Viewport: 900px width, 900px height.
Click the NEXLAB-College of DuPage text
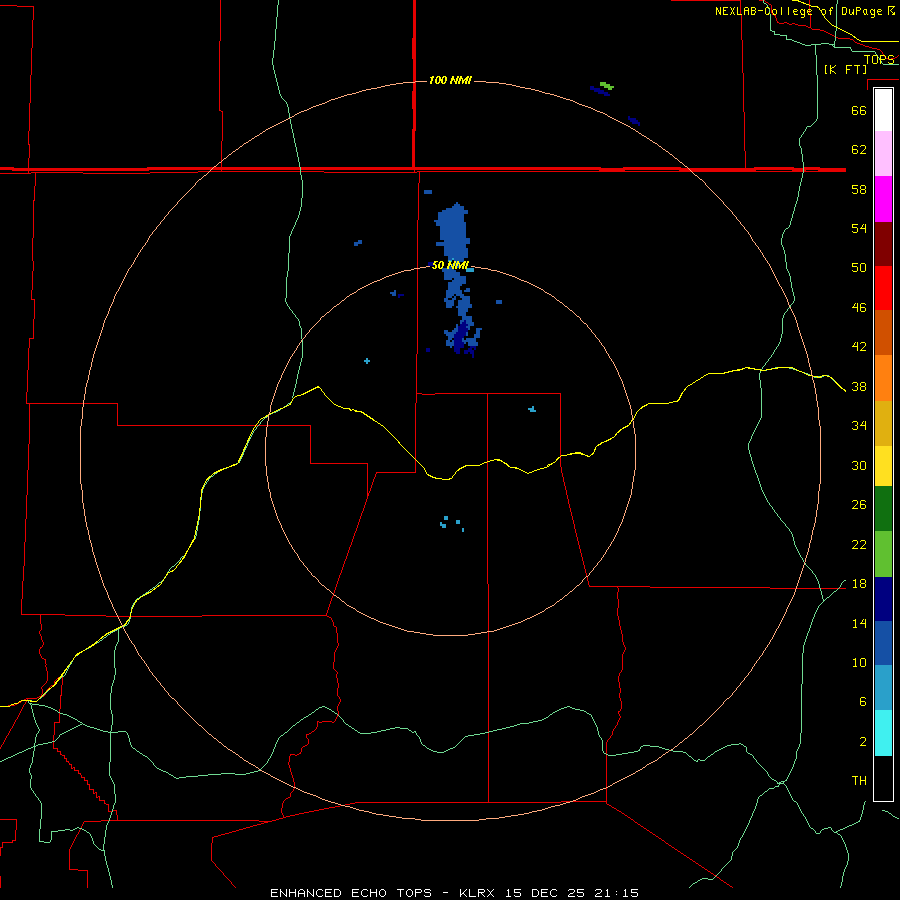pyautogui.click(x=799, y=11)
